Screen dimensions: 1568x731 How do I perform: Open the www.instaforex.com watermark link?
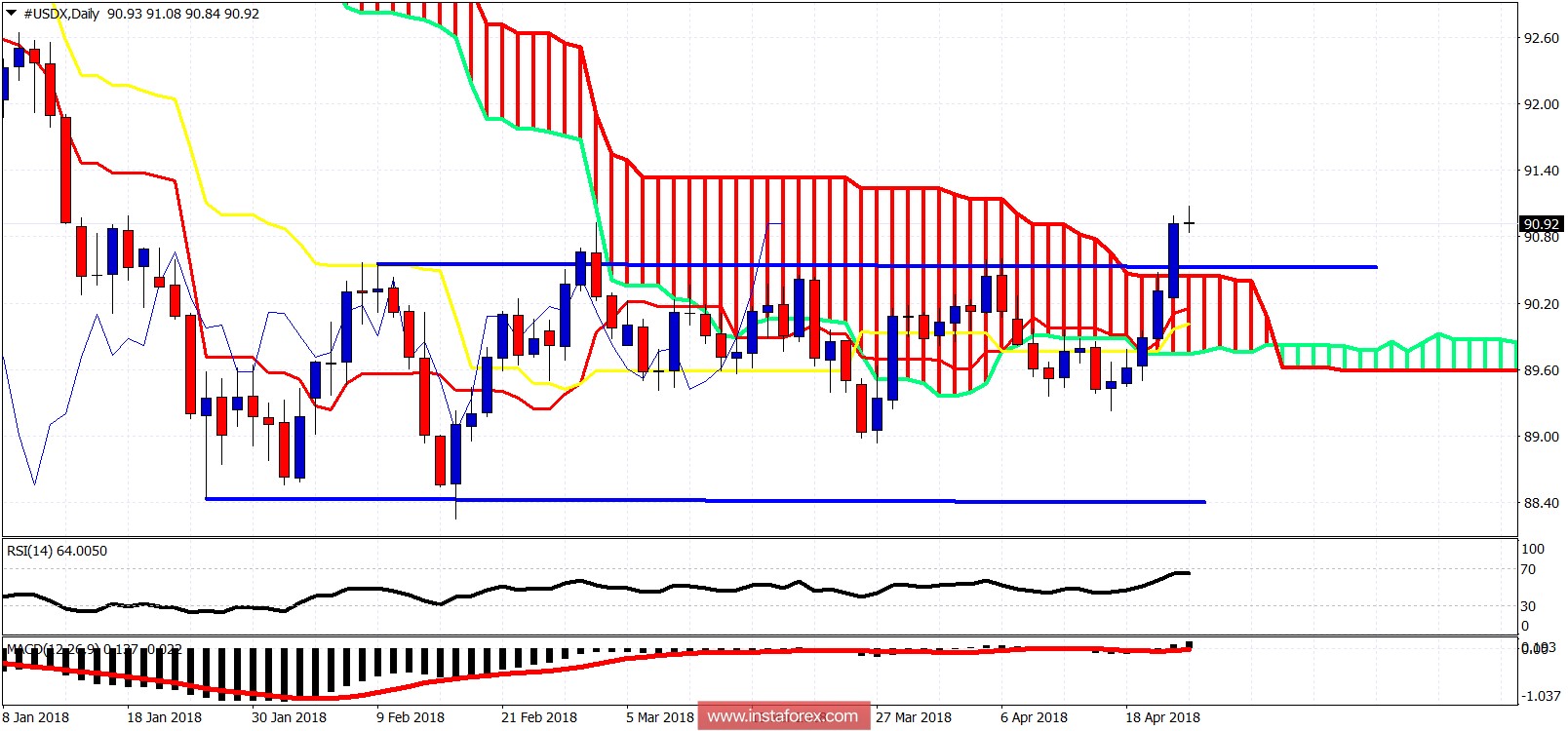pos(783,716)
